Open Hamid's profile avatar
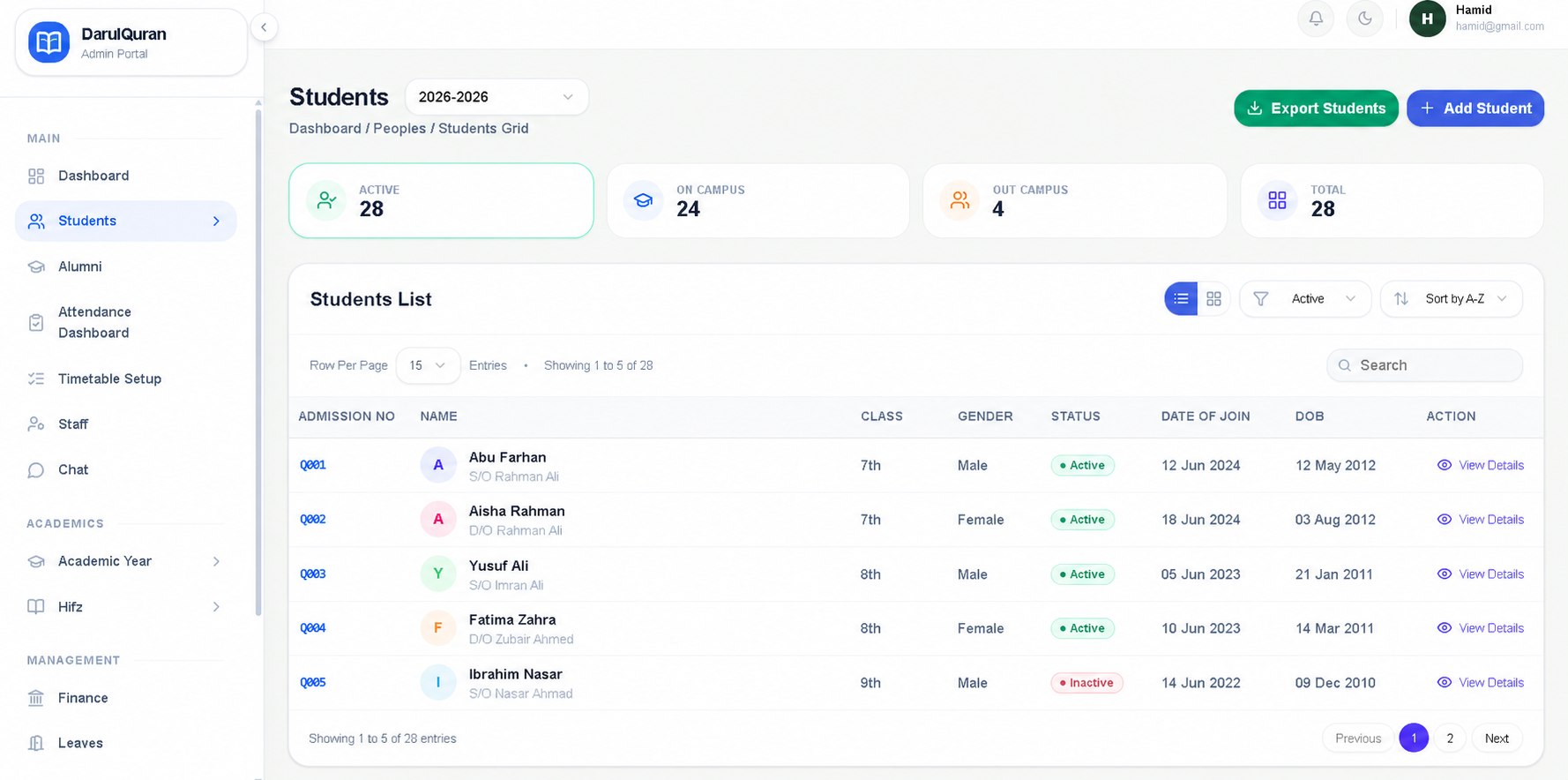Image resolution: width=1568 pixels, height=780 pixels. point(1427,19)
